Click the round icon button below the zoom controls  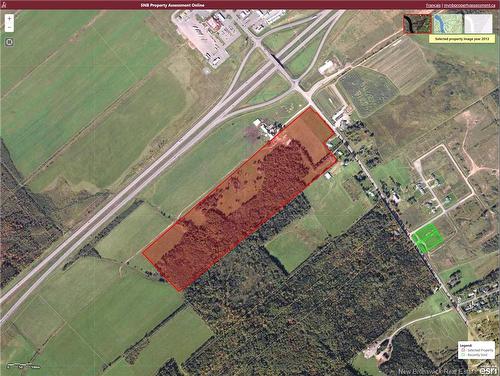click(x=10, y=42)
